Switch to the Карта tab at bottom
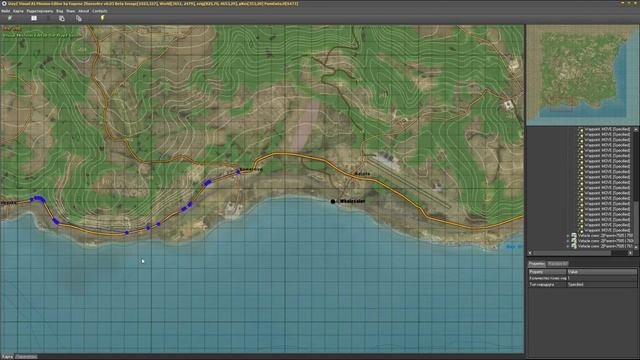Viewport: 640px width, 360px height. pyautogui.click(x=7, y=357)
